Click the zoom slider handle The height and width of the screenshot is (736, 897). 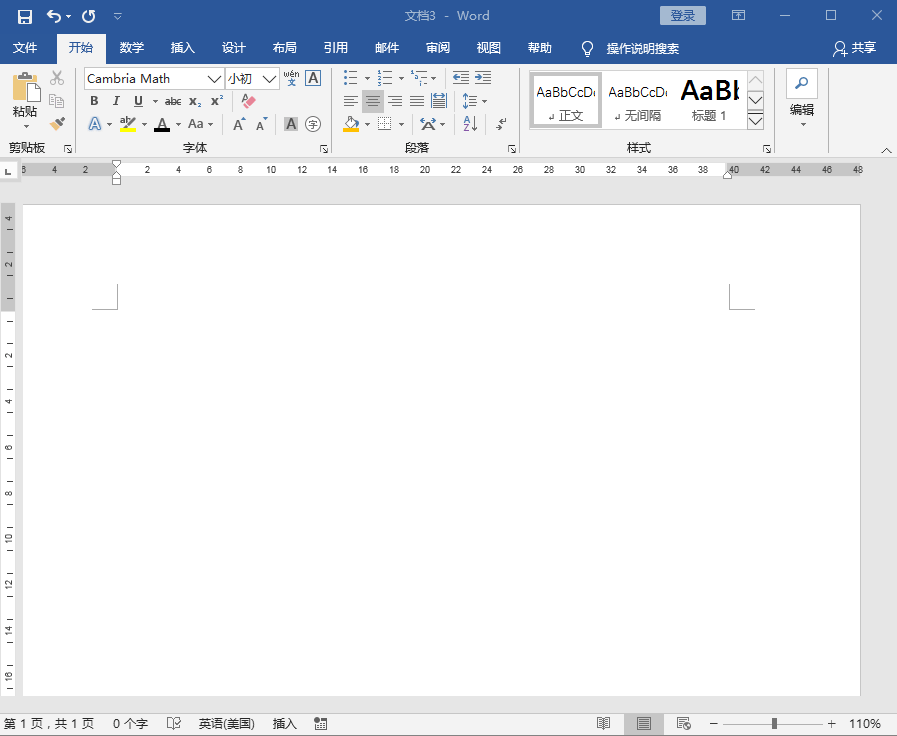click(773, 723)
